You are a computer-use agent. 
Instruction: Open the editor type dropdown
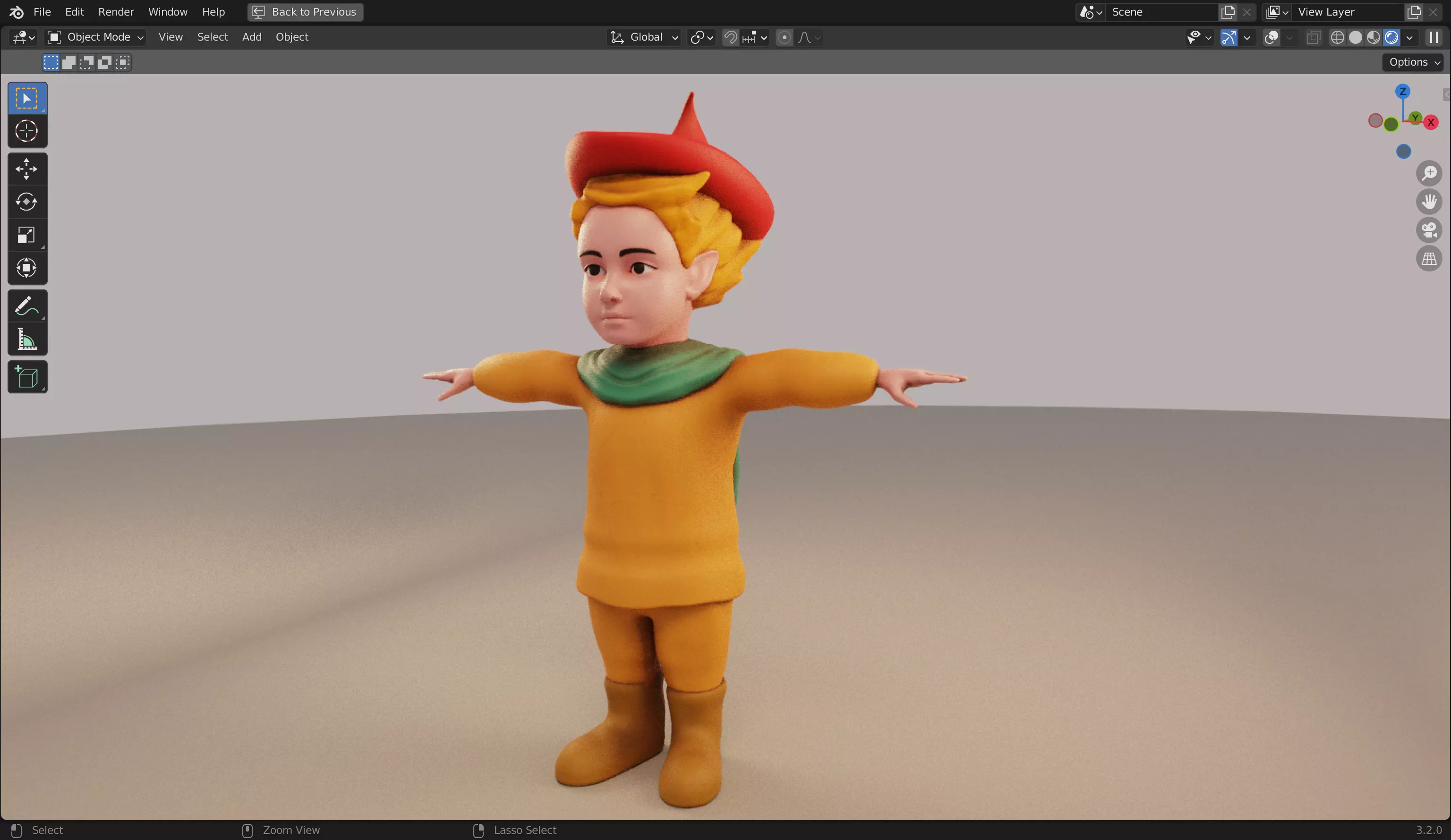[x=24, y=37]
